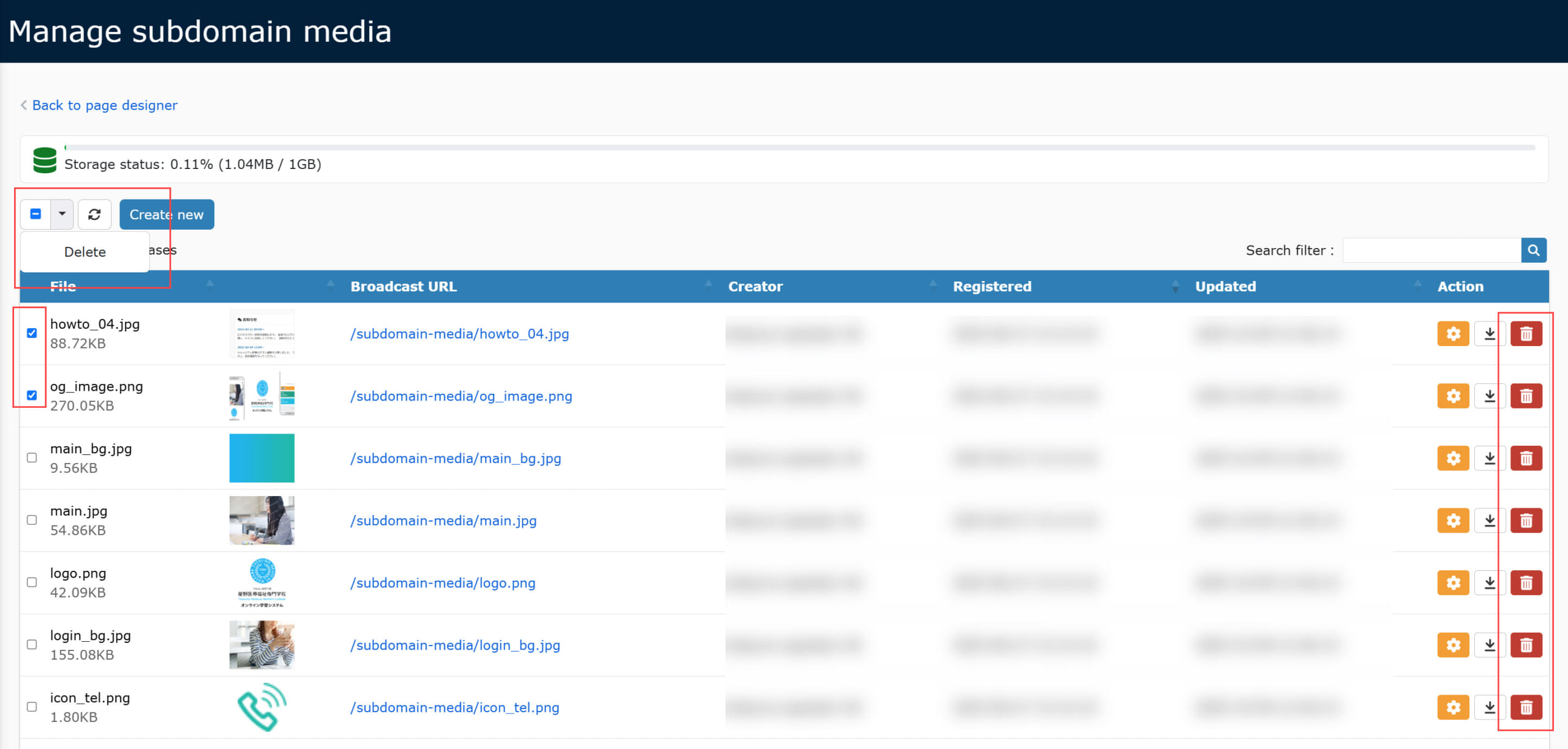1568x749 pixels.
Task: Click the refresh list icon button
Action: point(94,214)
